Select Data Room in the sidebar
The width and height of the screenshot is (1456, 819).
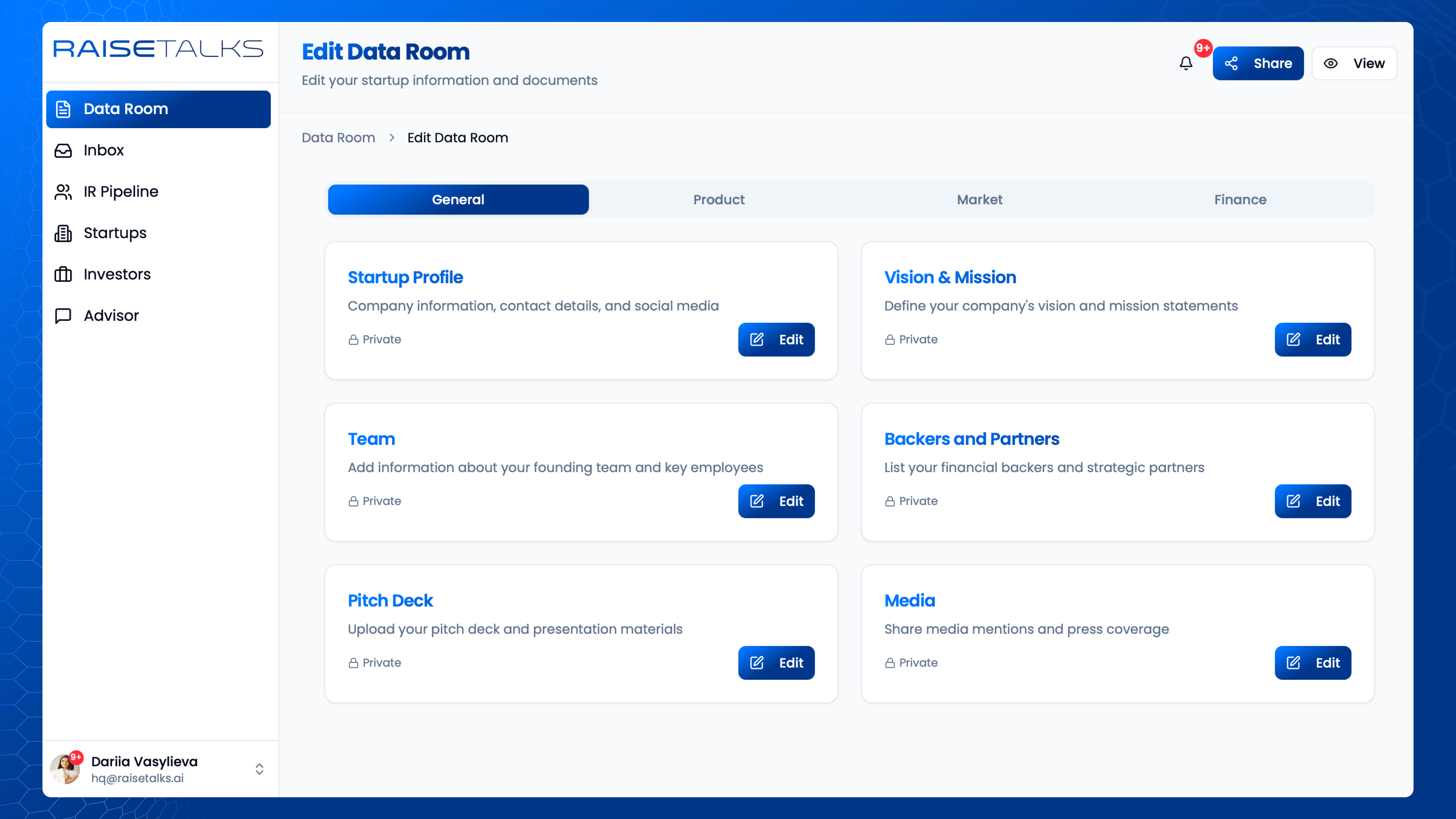pyautogui.click(x=158, y=109)
